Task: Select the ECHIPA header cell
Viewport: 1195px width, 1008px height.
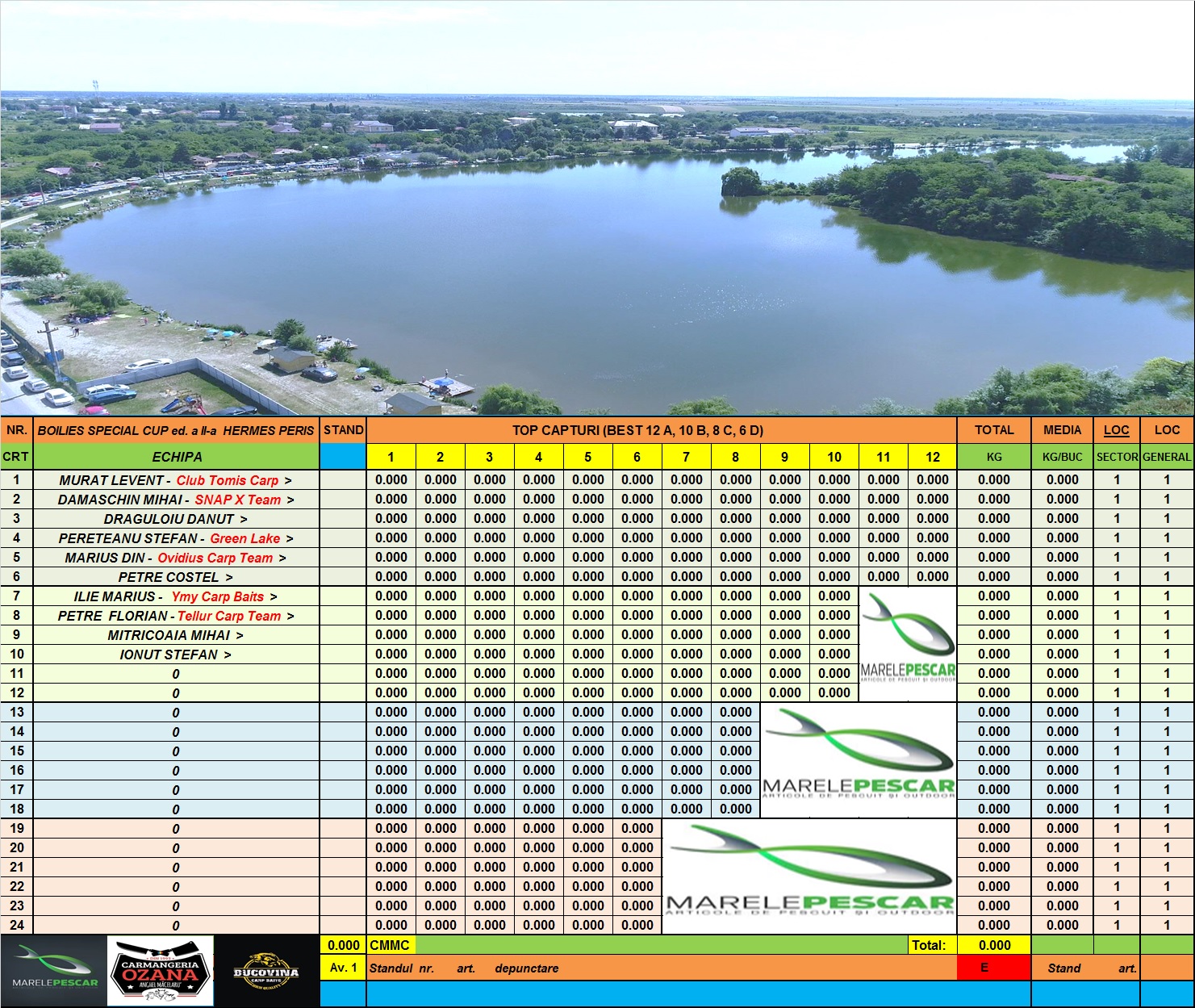Action: pos(177,457)
